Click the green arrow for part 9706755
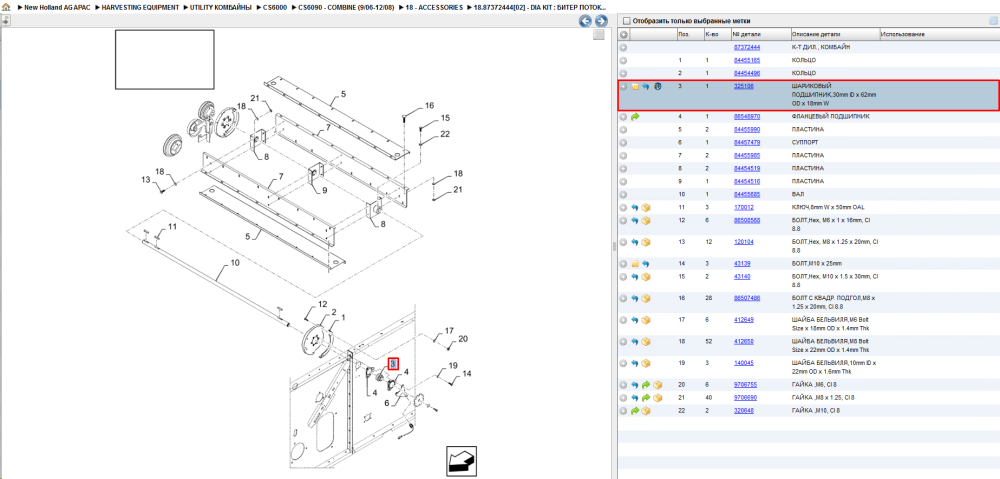Viewport: 1000px width, 479px height. (x=646, y=385)
